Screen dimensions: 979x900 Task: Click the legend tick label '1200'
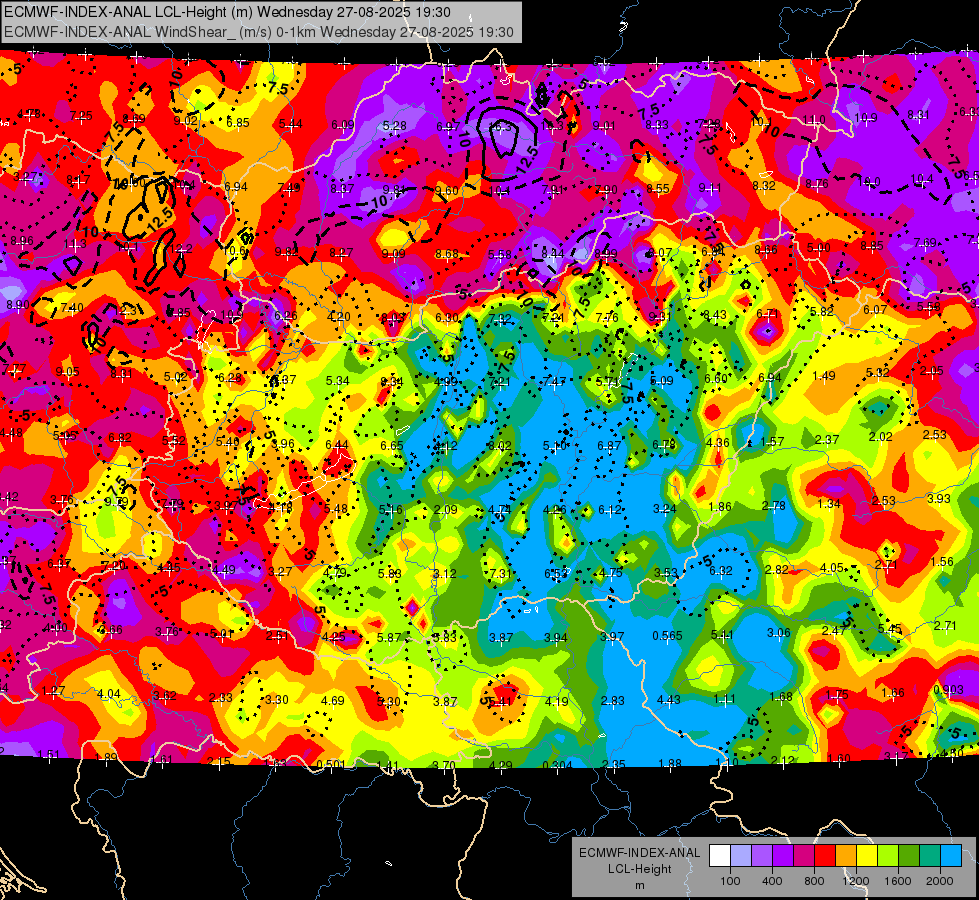[x=856, y=881]
